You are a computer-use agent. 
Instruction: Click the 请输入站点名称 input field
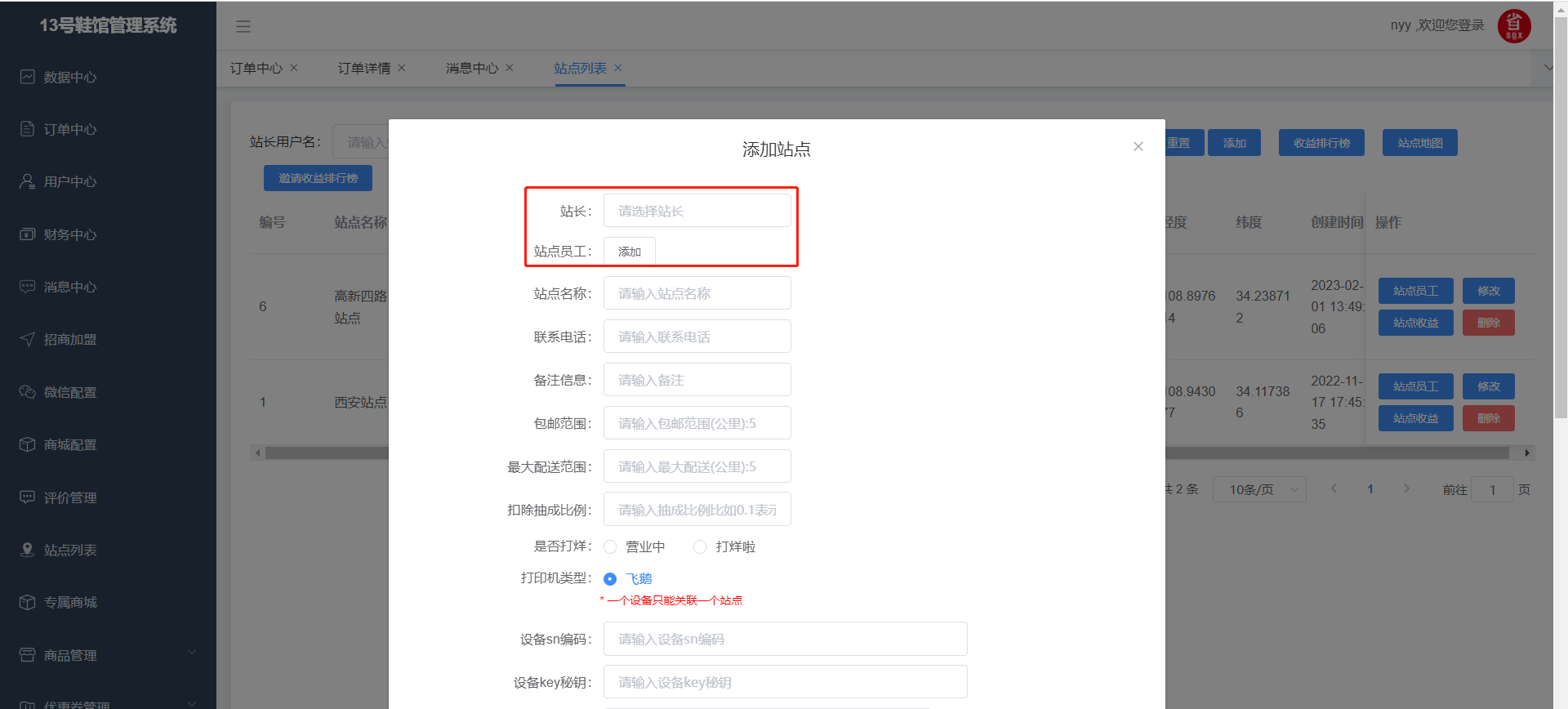tap(697, 293)
